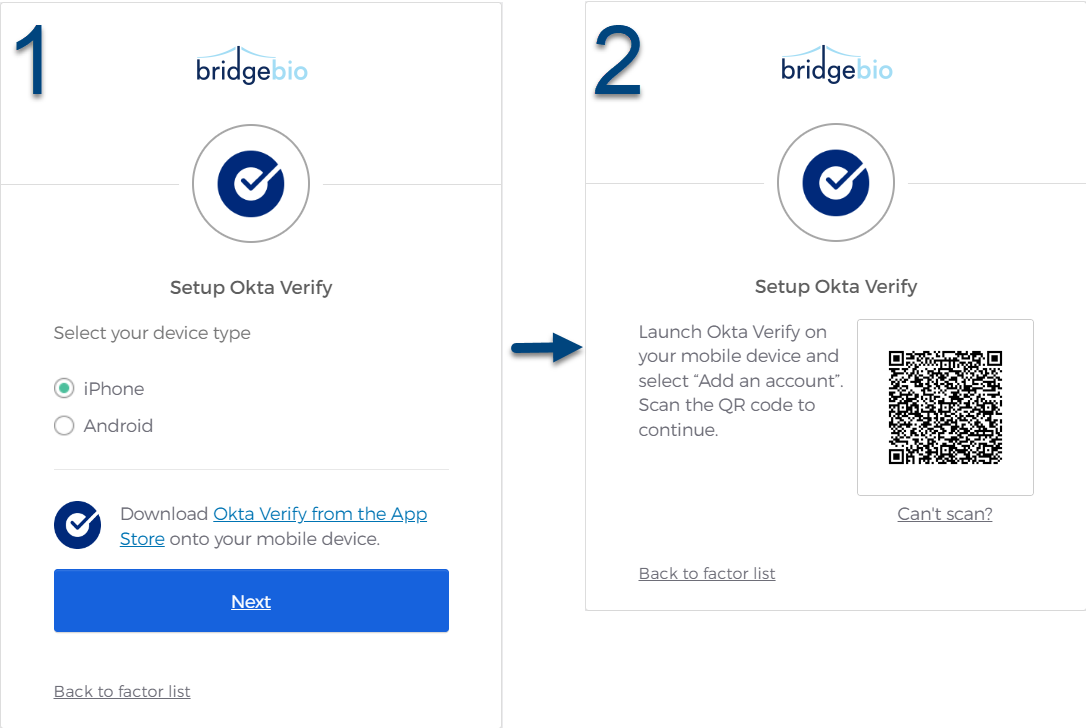Click the large Okta Verify checkmark badge on panel 1
Screen dimensions: 1086x728
[250, 183]
